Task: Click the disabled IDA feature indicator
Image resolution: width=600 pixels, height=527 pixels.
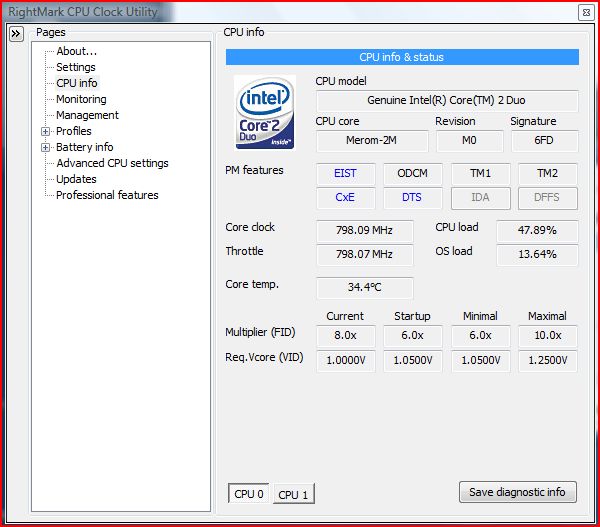Action: point(480,198)
